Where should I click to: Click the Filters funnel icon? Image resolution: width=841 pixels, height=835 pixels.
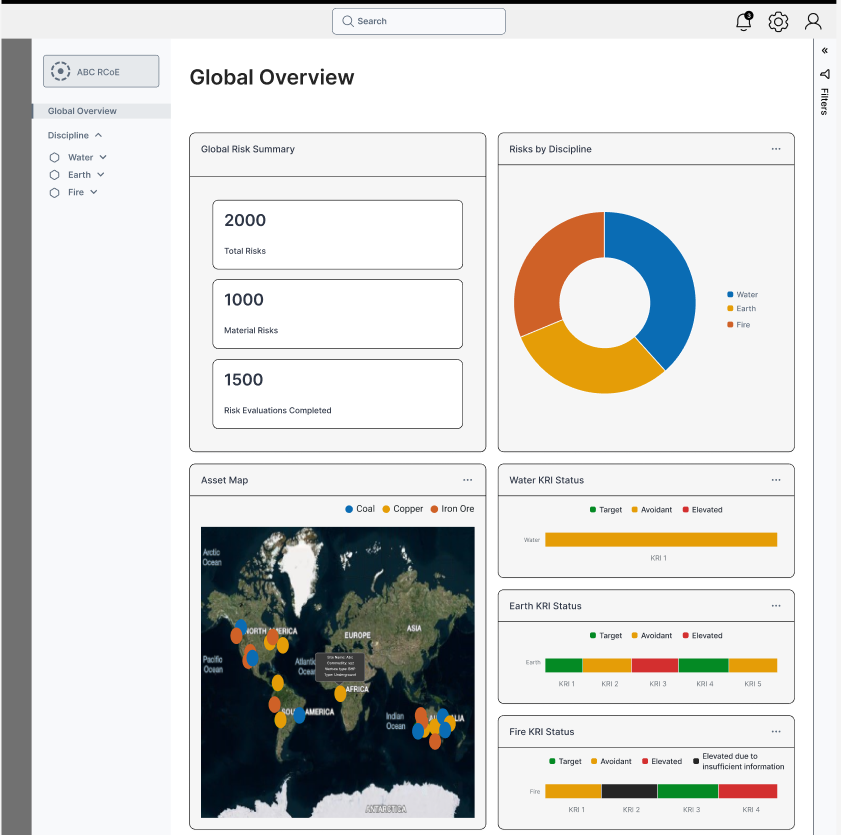824,73
